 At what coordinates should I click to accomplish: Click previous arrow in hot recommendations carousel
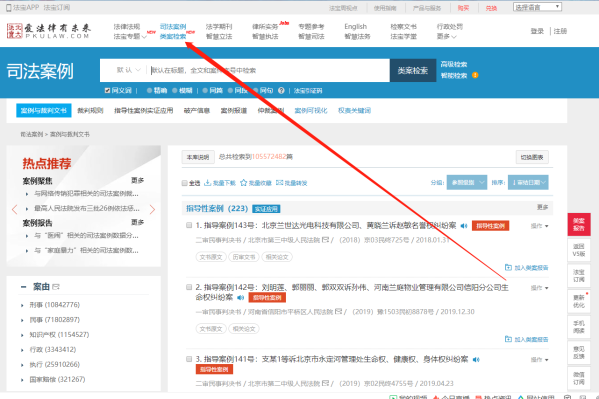pos(15,209)
